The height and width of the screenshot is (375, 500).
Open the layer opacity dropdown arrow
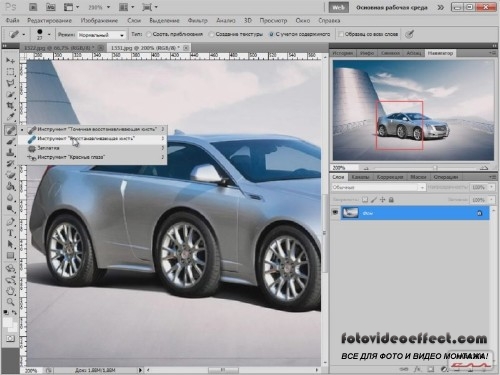(x=491, y=187)
